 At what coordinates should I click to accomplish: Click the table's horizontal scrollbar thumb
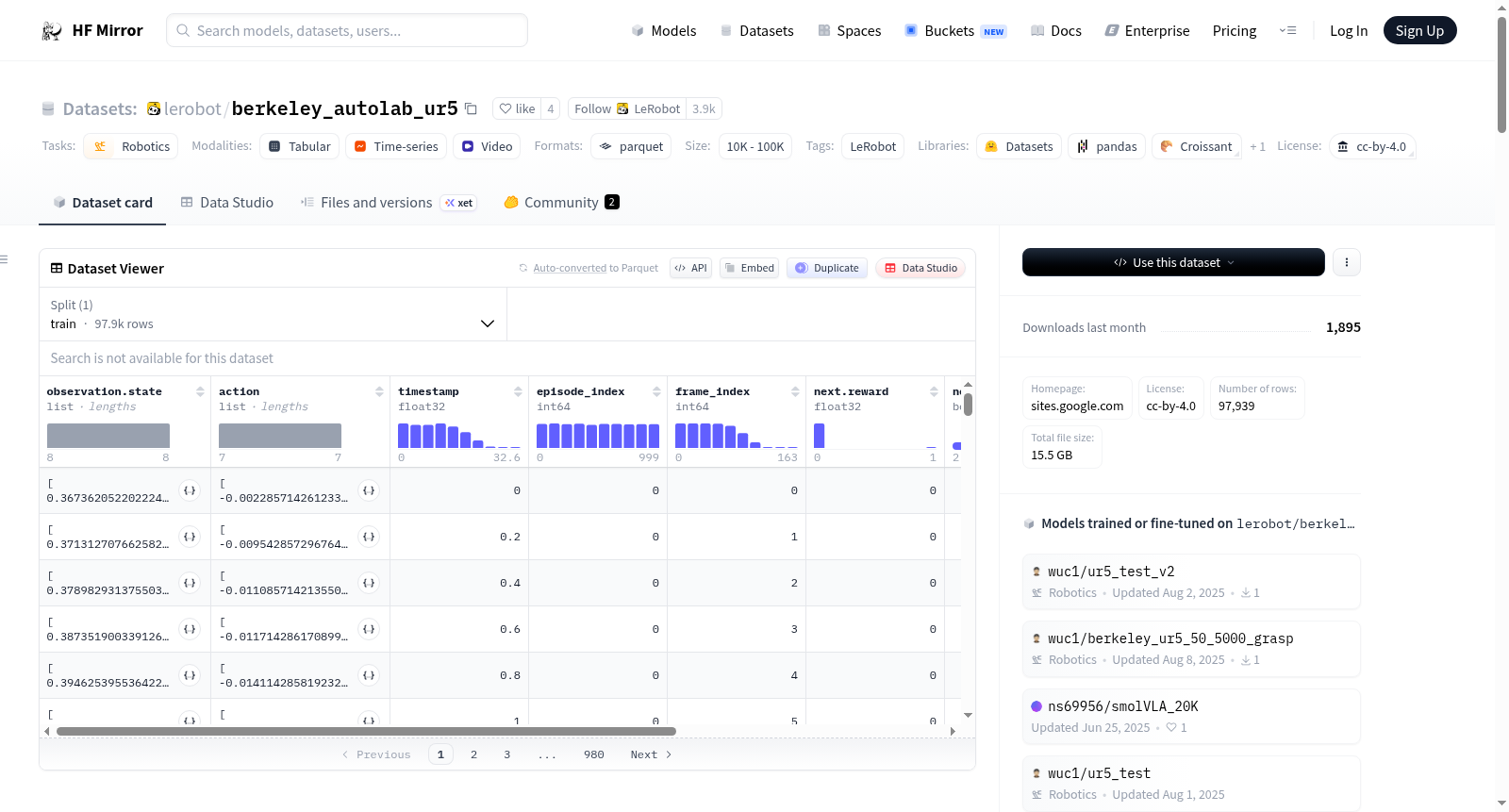click(x=366, y=731)
